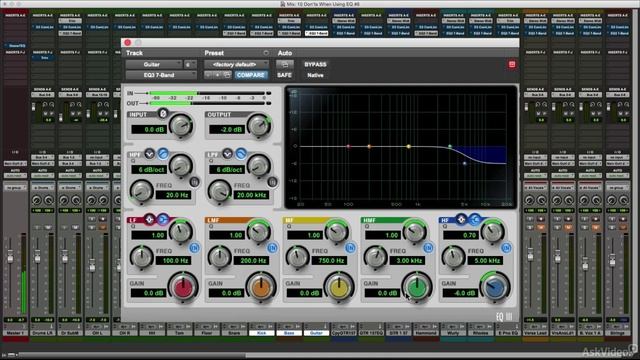The height and width of the screenshot is (360, 640).
Task: Adjust the blue HF gain knob
Action: 495,287
